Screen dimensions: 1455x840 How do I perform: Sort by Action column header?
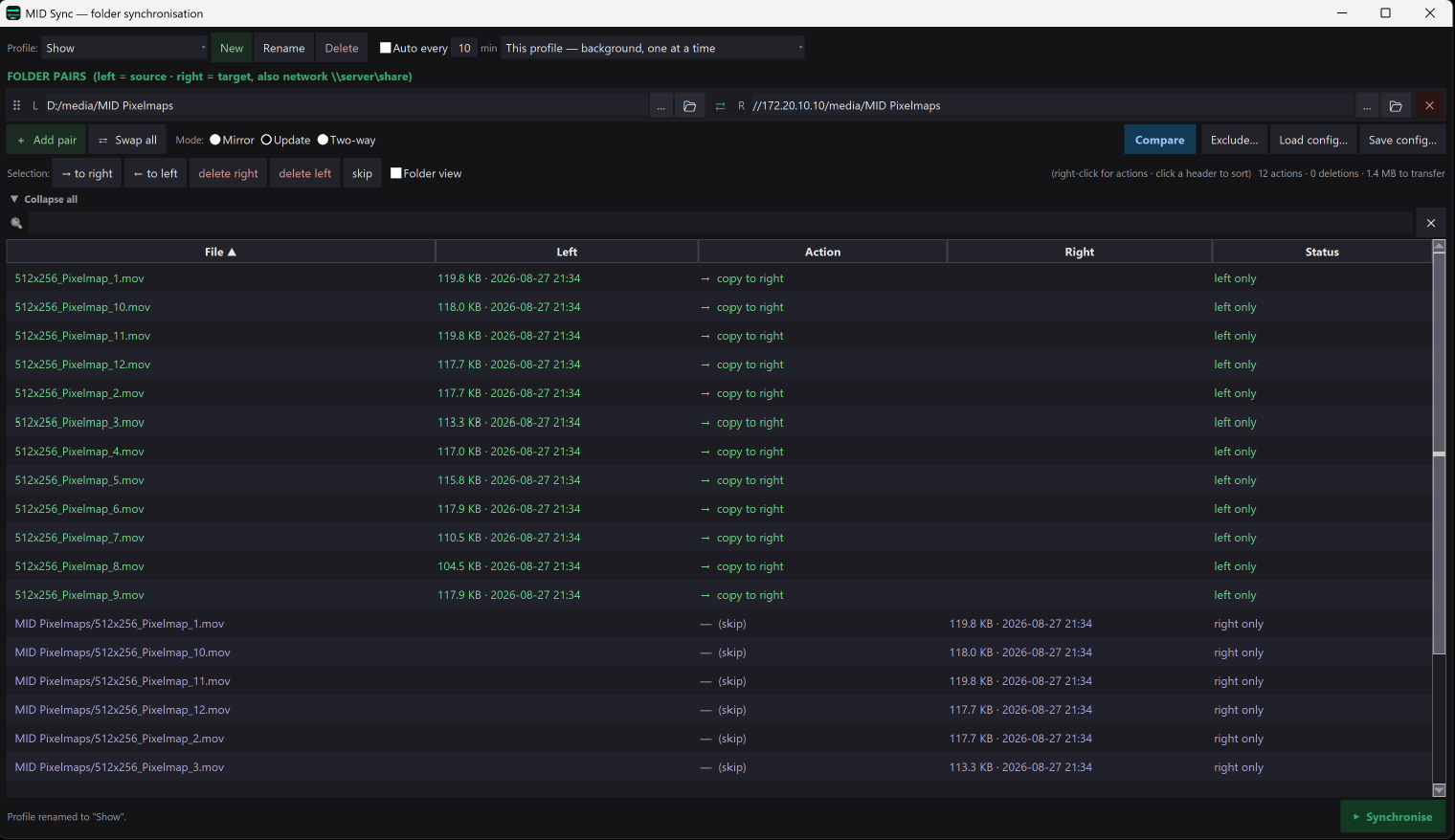[822, 252]
